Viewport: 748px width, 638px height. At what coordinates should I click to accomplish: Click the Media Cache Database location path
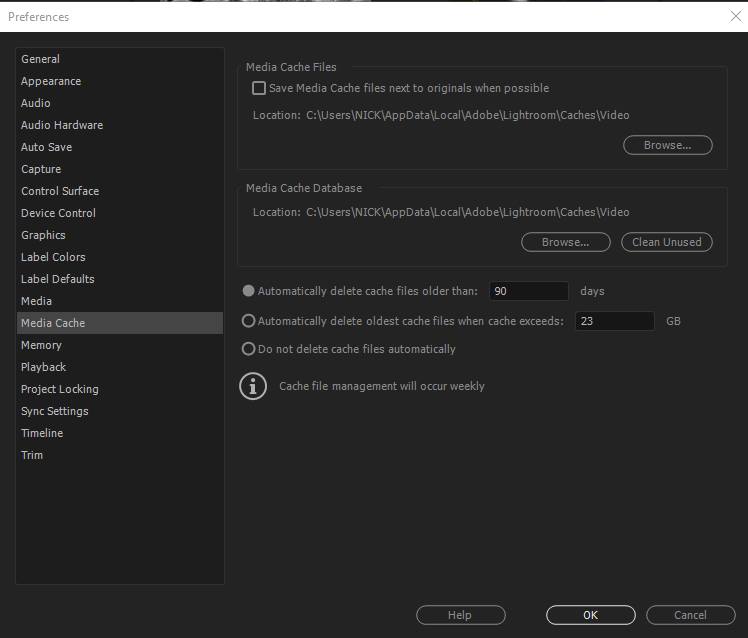click(x=468, y=212)
